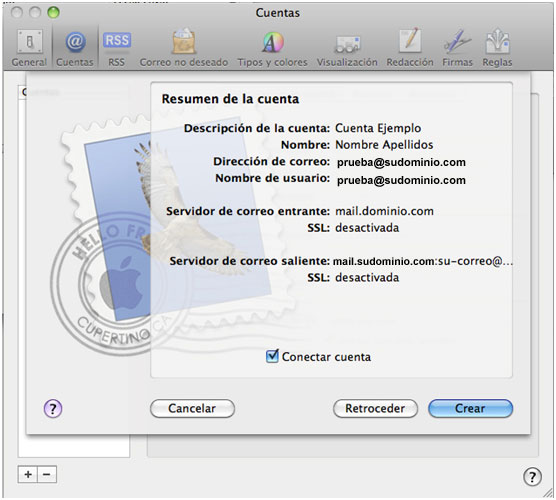Click the 'Nombre Apellidos' name value
Image resolution: width=556 pixels, height=500 pixels.
pos(384,145)
